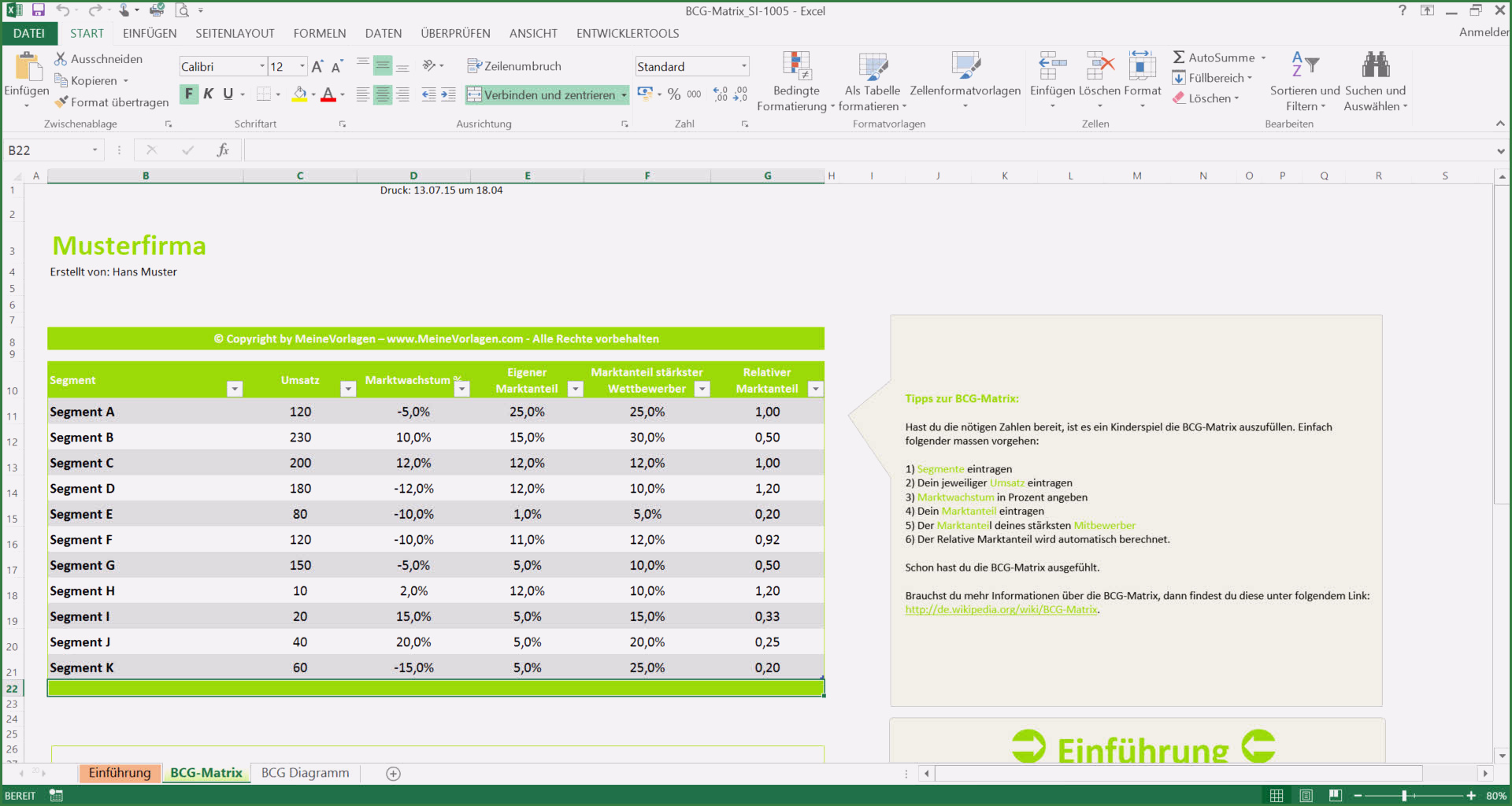Switch to the BCG Diagramm sheet tab

click(305, 773)
